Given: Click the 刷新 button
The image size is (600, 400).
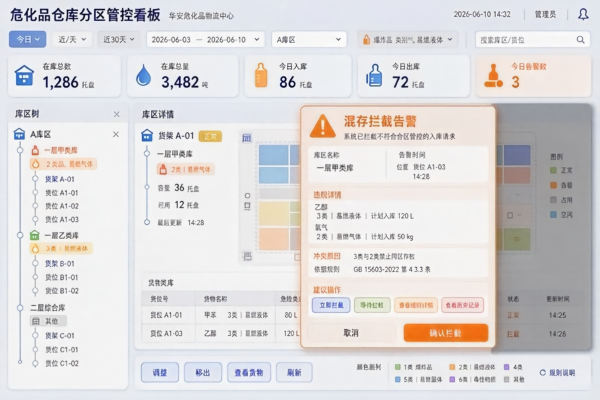Looking at the screenshot, I should pyautogui.click(x=294, y=372).
